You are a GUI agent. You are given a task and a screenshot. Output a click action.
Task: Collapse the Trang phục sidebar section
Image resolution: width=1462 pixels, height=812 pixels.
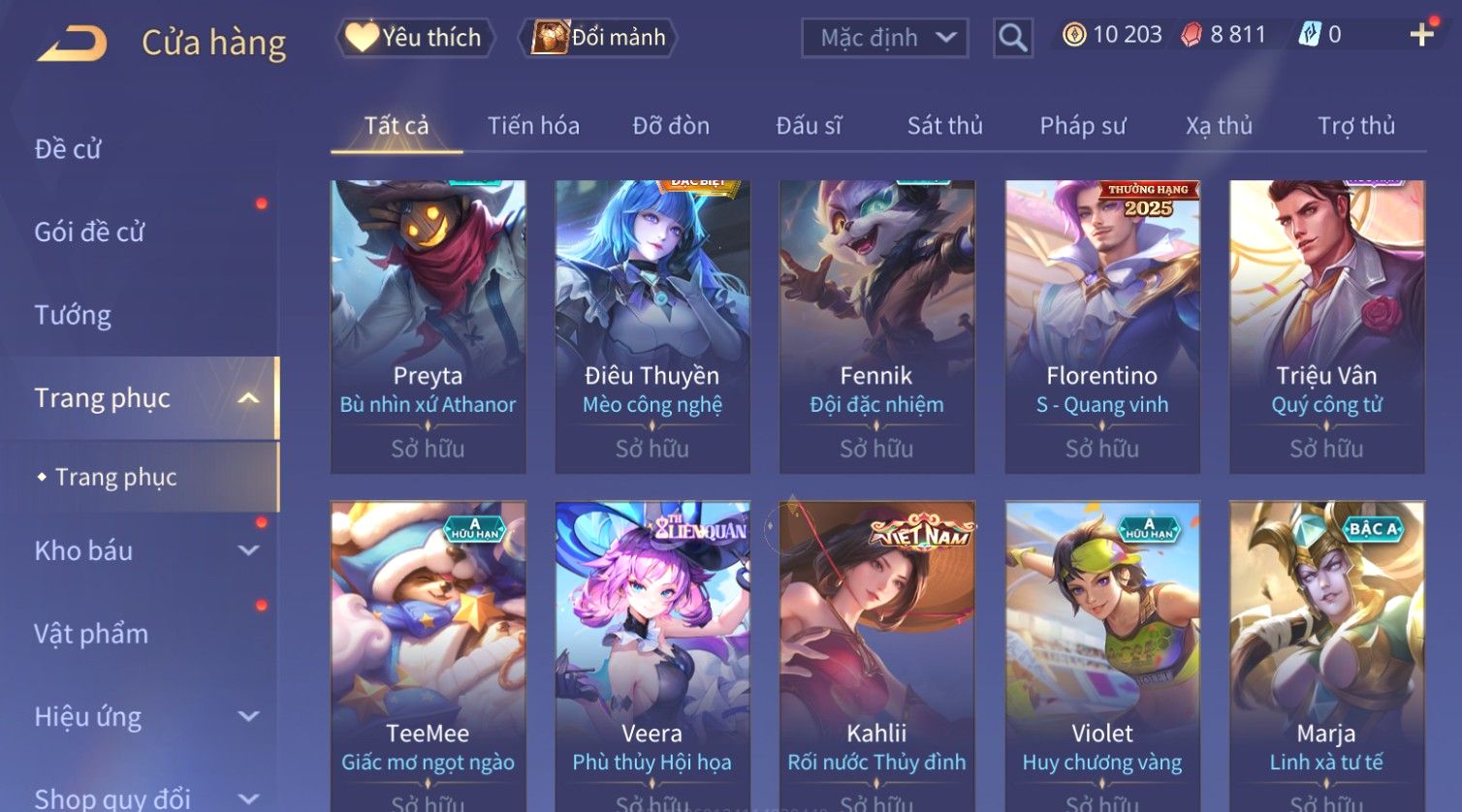click(248, 398)
